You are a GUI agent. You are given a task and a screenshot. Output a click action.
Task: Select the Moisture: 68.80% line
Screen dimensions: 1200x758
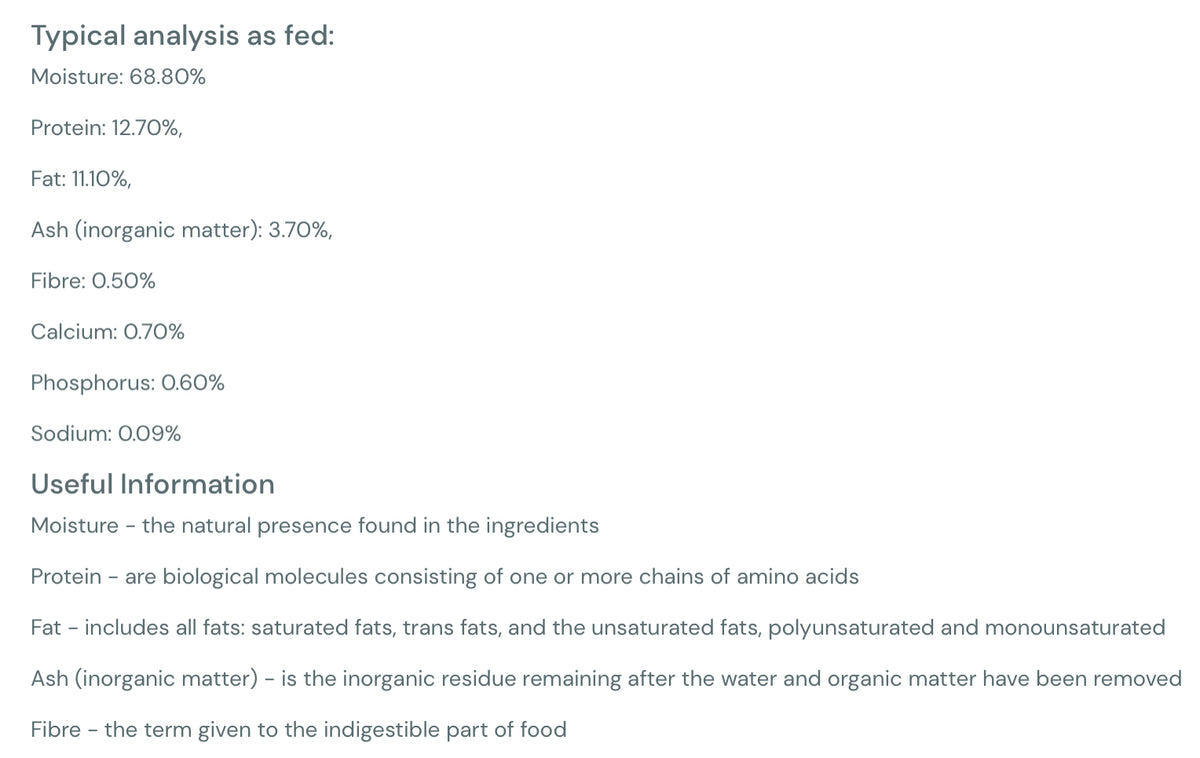(118, 77)
